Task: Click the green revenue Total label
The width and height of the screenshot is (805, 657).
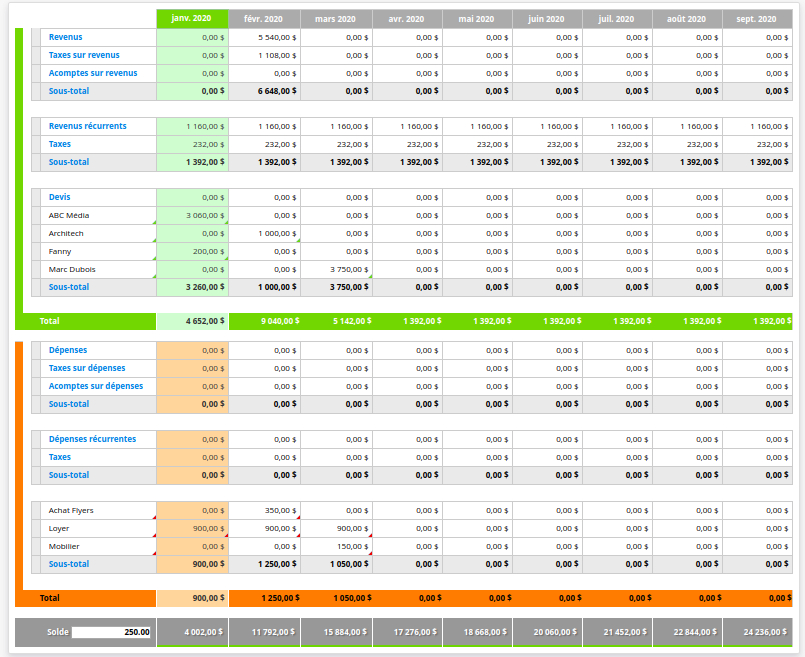Action: (49, 321)
